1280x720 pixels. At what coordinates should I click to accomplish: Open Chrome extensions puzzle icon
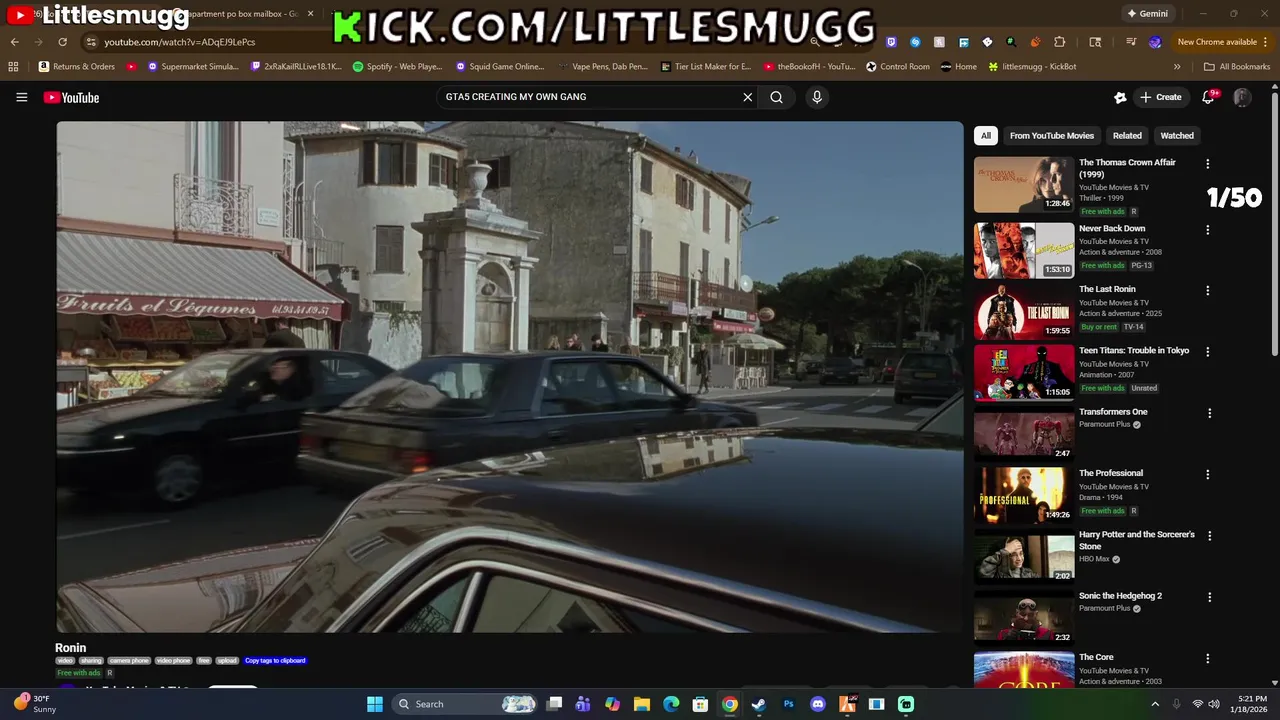[x=1060, y=42]
